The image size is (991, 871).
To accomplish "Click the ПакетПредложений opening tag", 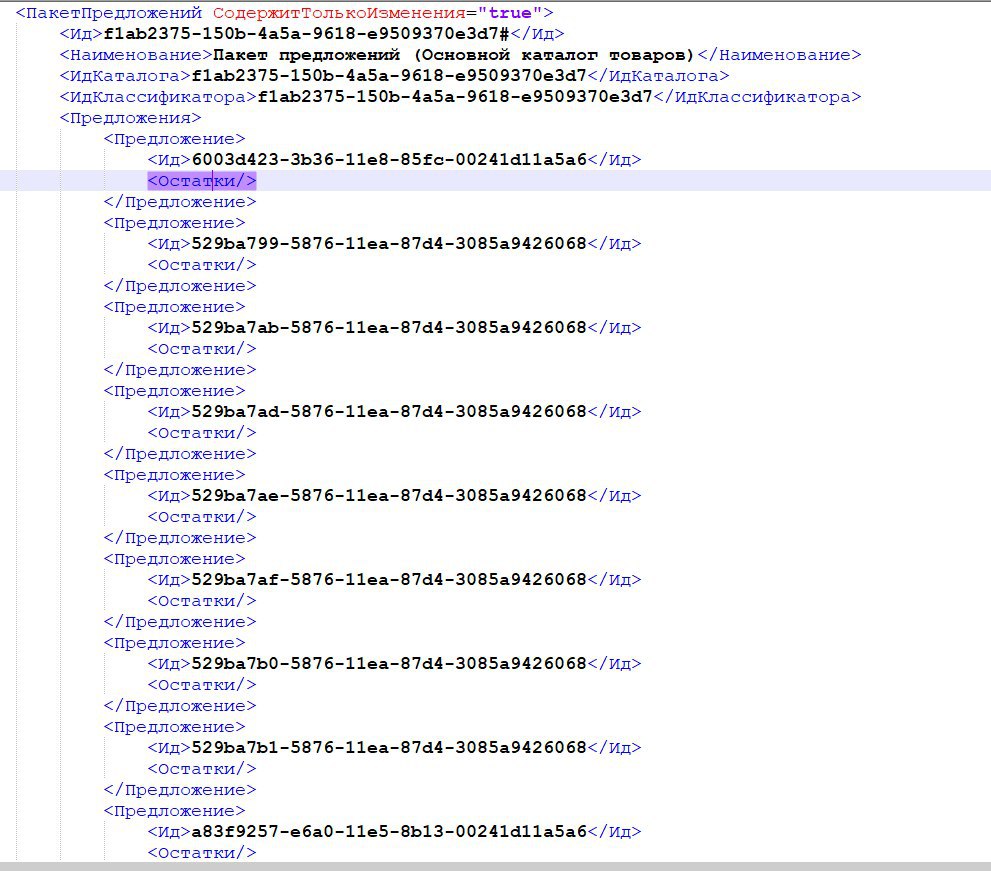I will 109,13.
